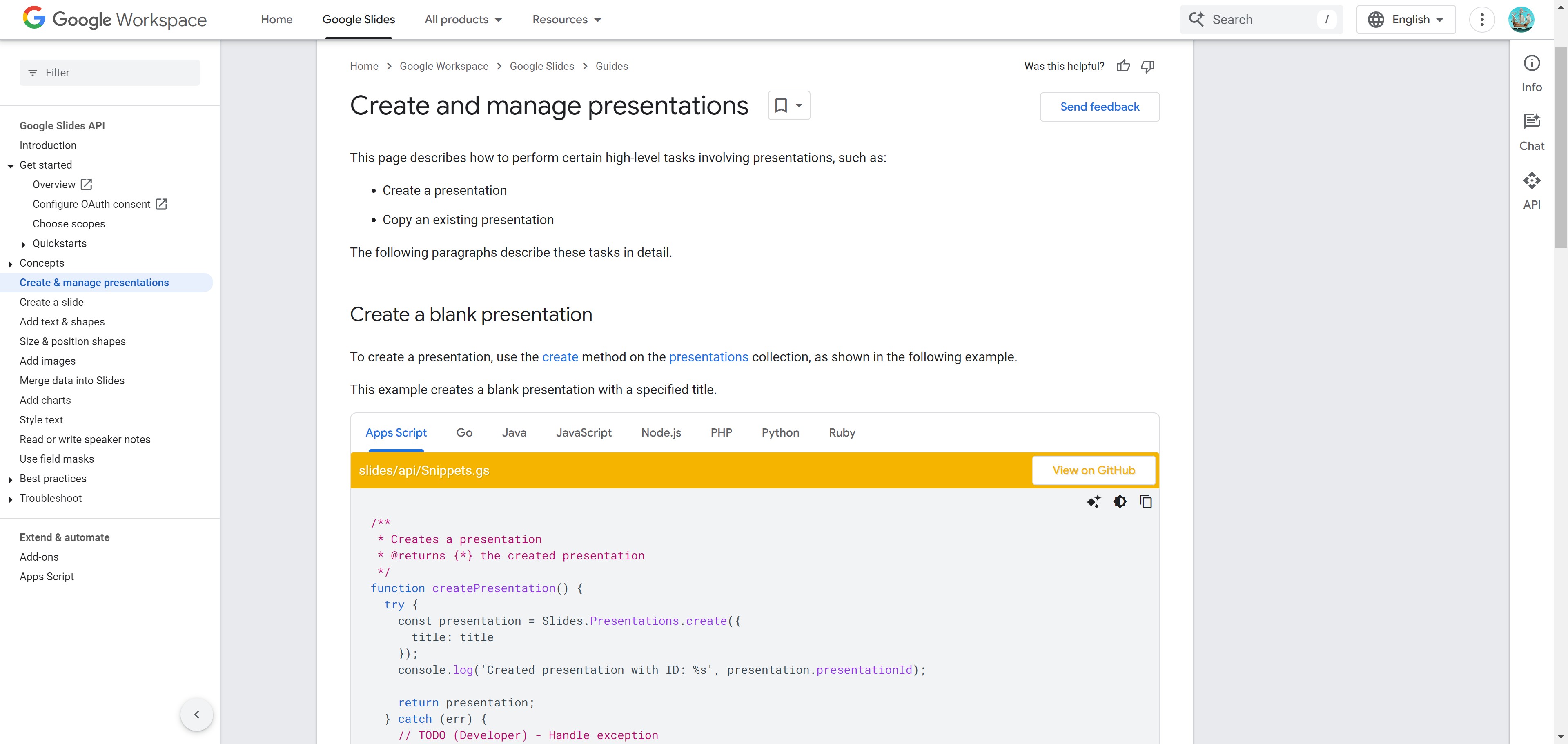The height and width of the screenshot is (744, 1568).
Task: Switch to the Apps Script code tab
Action: tap(396, 433)
